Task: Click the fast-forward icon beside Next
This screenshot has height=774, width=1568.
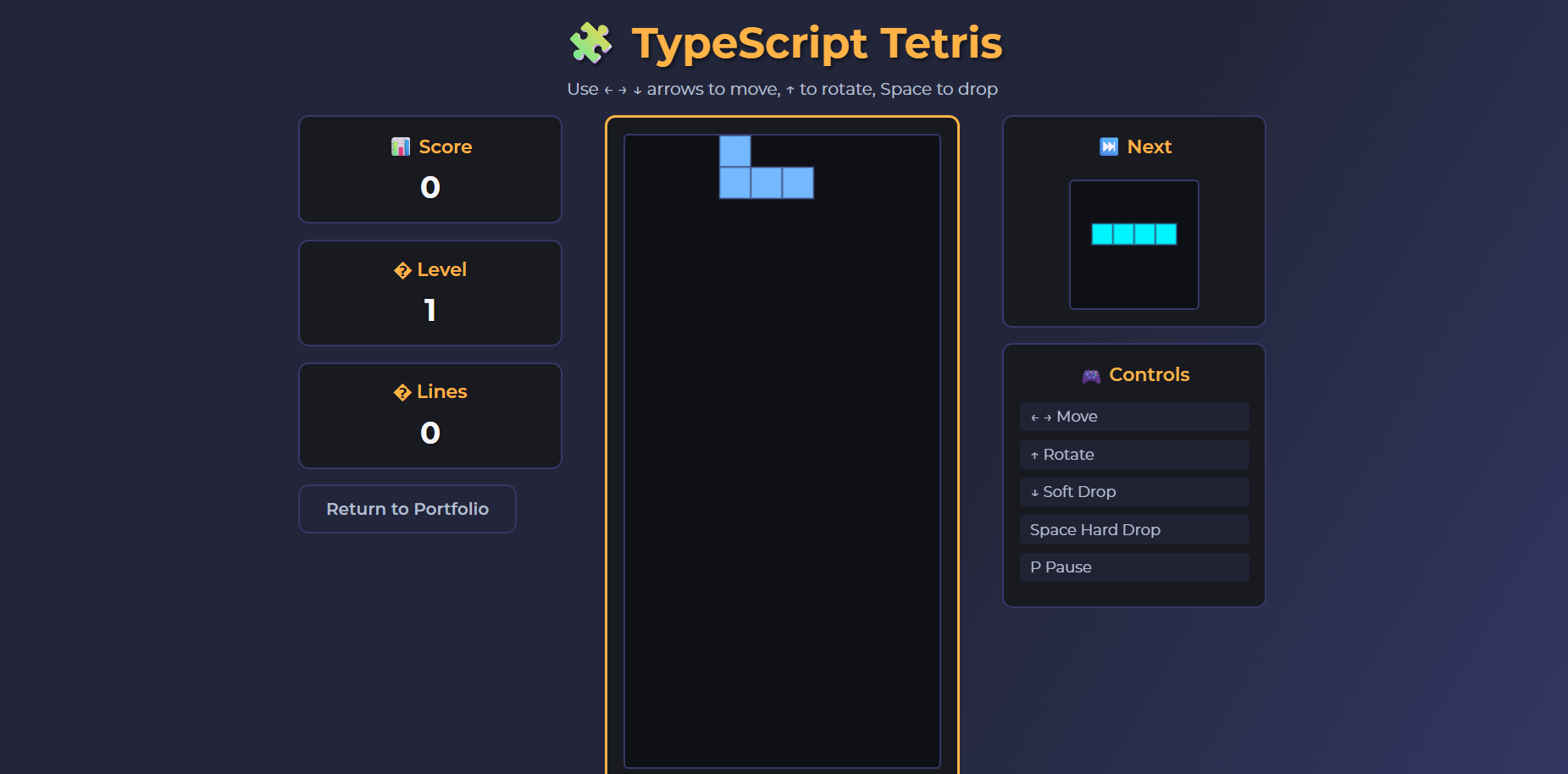Action: pos(1108,146)
